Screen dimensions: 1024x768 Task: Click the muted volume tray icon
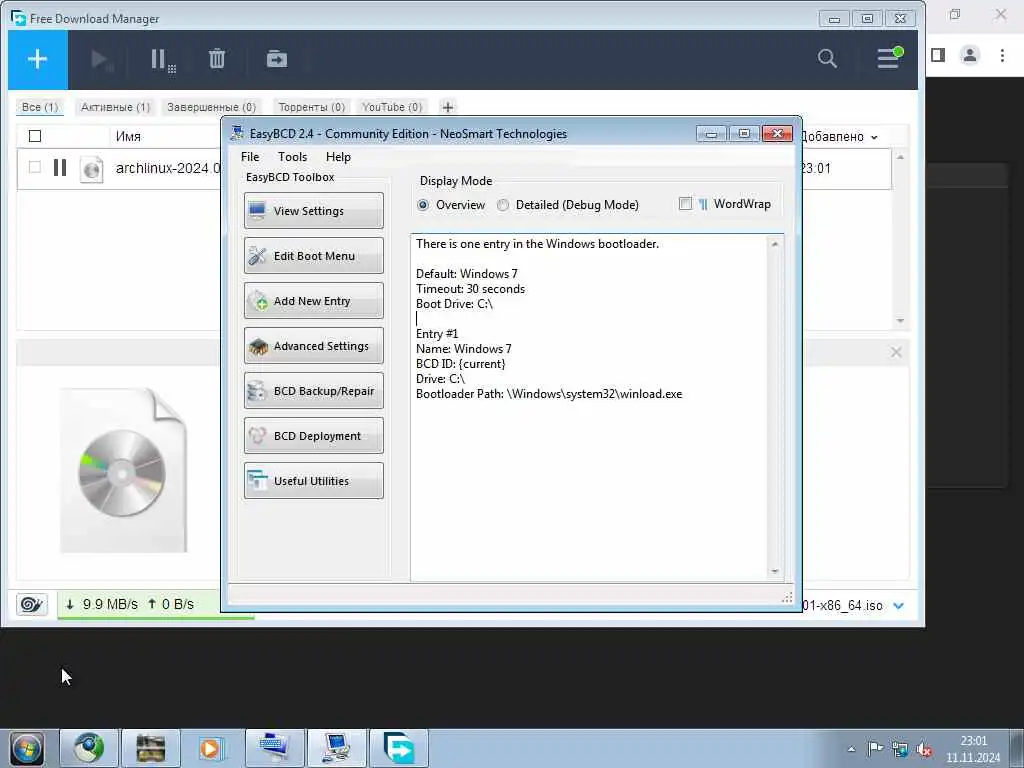(924, 749)
